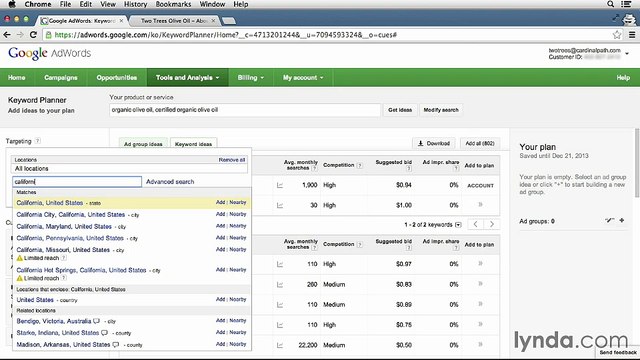Click the browser address bar URL
Screen dimensions: 640x360
pos(225,35)
